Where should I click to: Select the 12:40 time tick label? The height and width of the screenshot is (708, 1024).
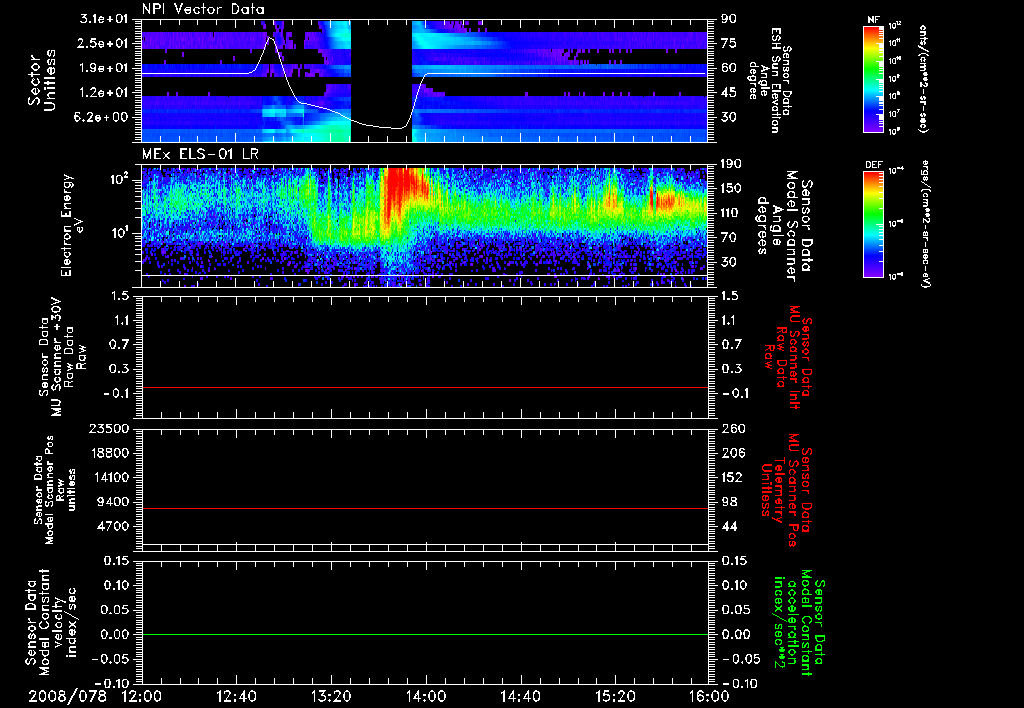click(236, 696)
